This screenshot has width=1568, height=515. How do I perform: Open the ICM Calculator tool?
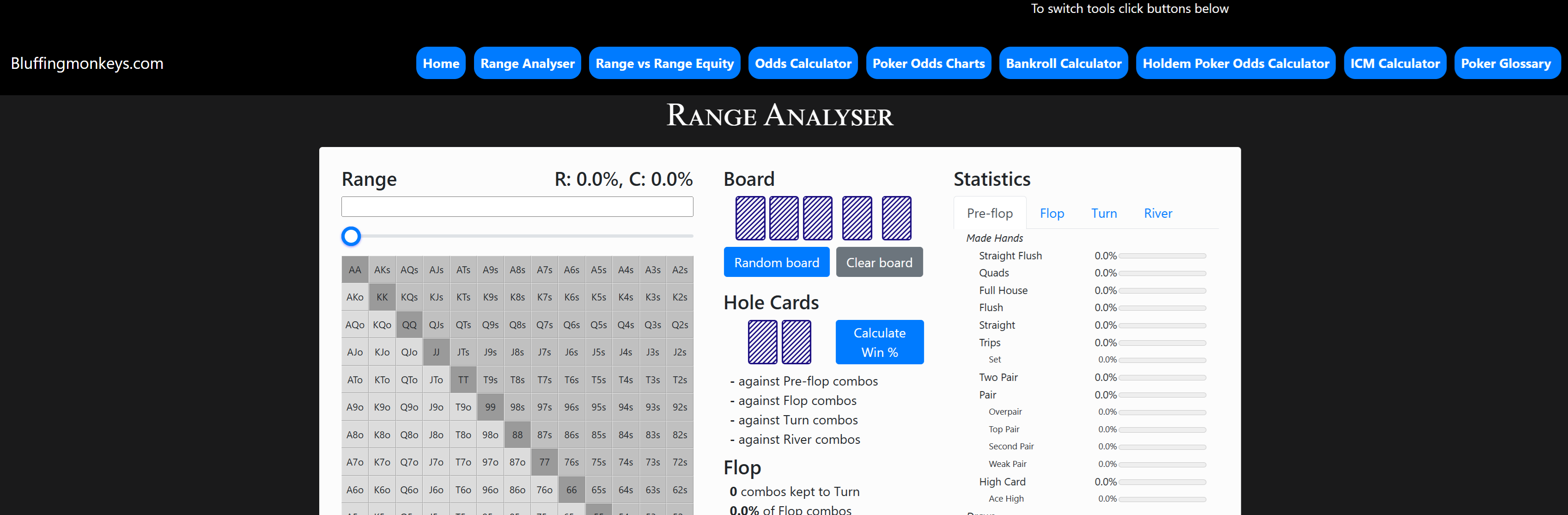tap(1394, 63)
